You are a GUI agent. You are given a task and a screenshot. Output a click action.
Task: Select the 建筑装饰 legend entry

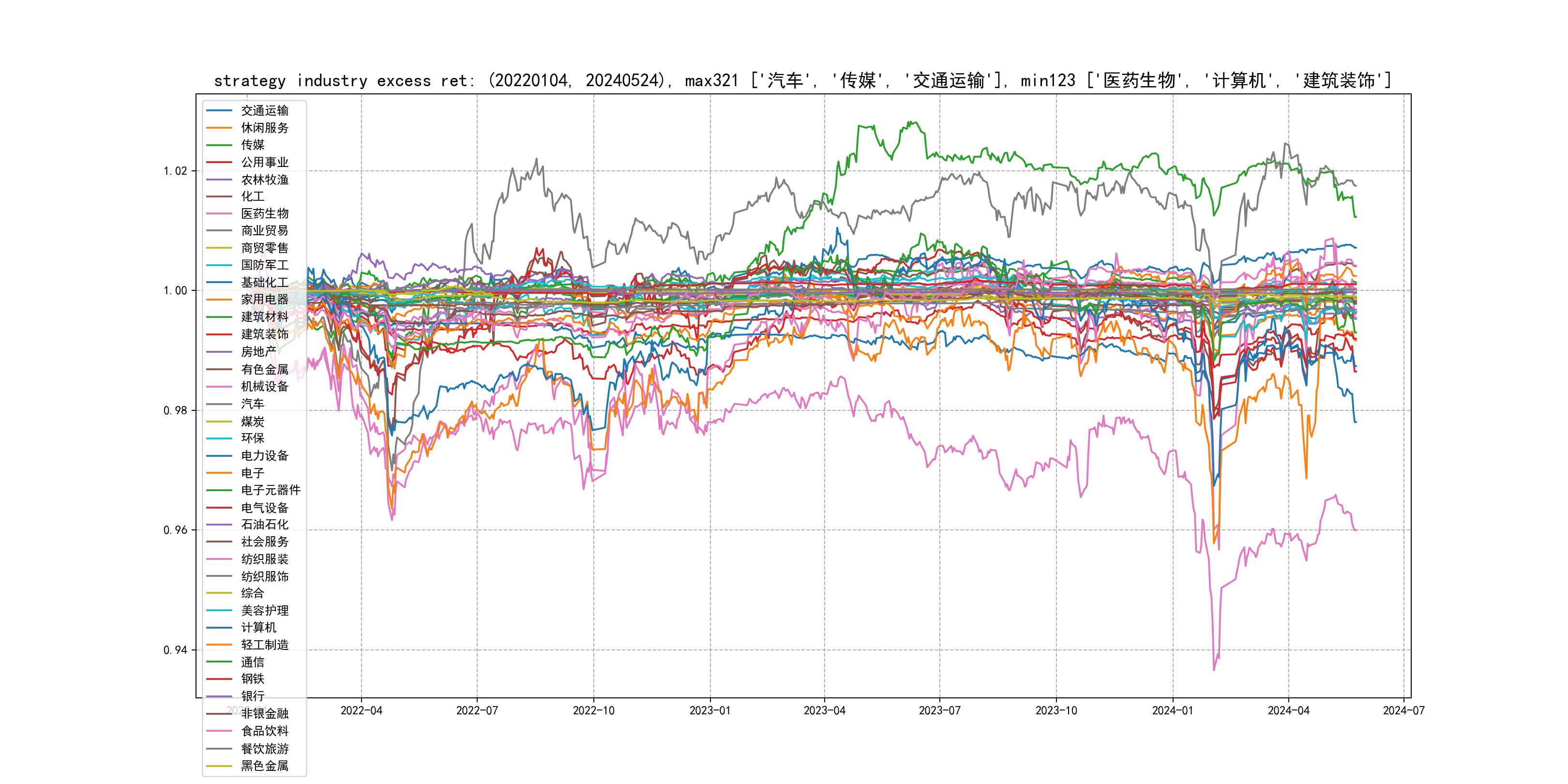point(264,334)
